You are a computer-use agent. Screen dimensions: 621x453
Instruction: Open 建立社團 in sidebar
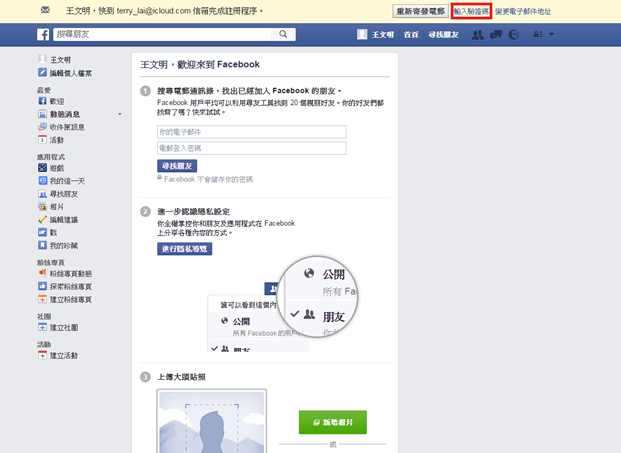(x=58, y=327)
